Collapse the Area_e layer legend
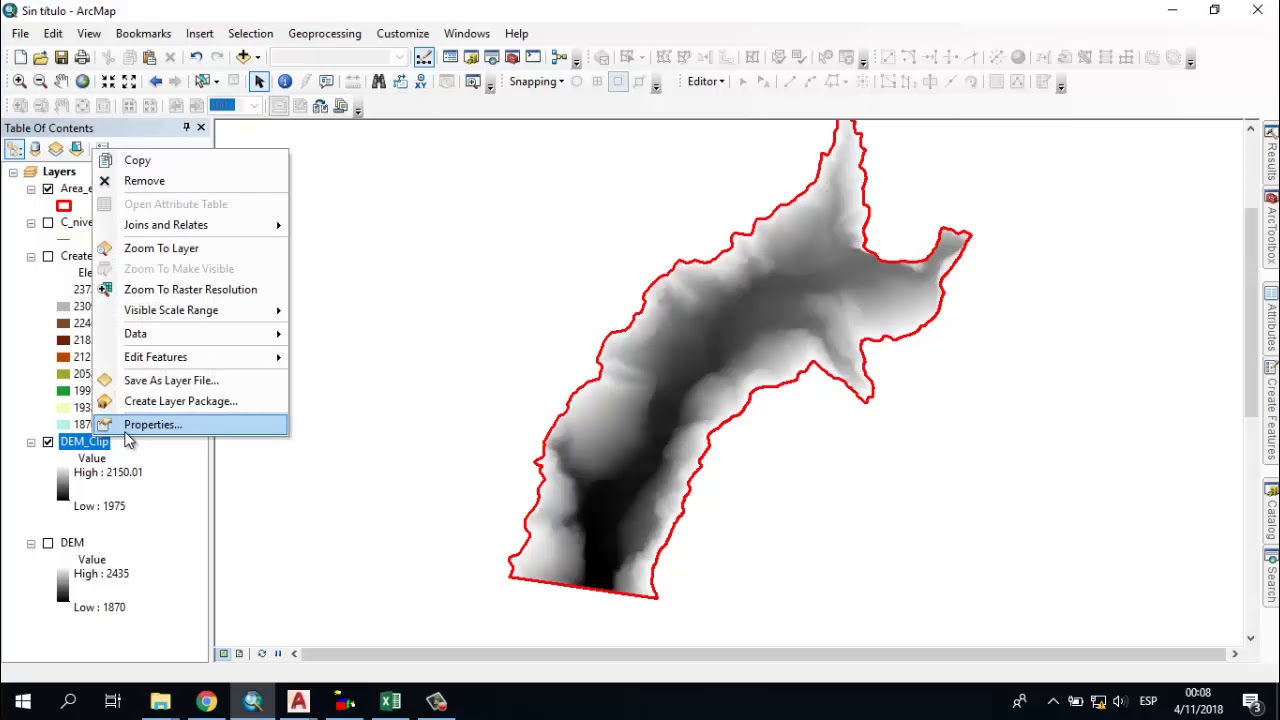Screen dimensions: 1280x720 point(31,189)
